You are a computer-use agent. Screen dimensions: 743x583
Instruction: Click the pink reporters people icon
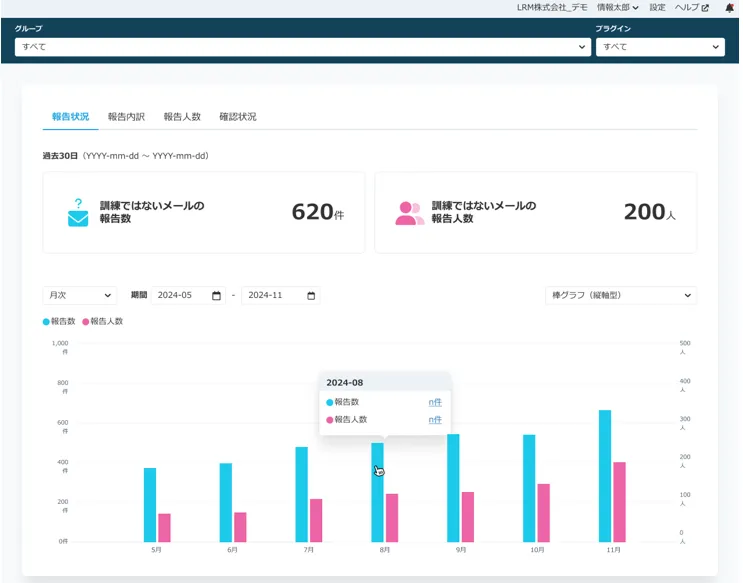[409, 212]
